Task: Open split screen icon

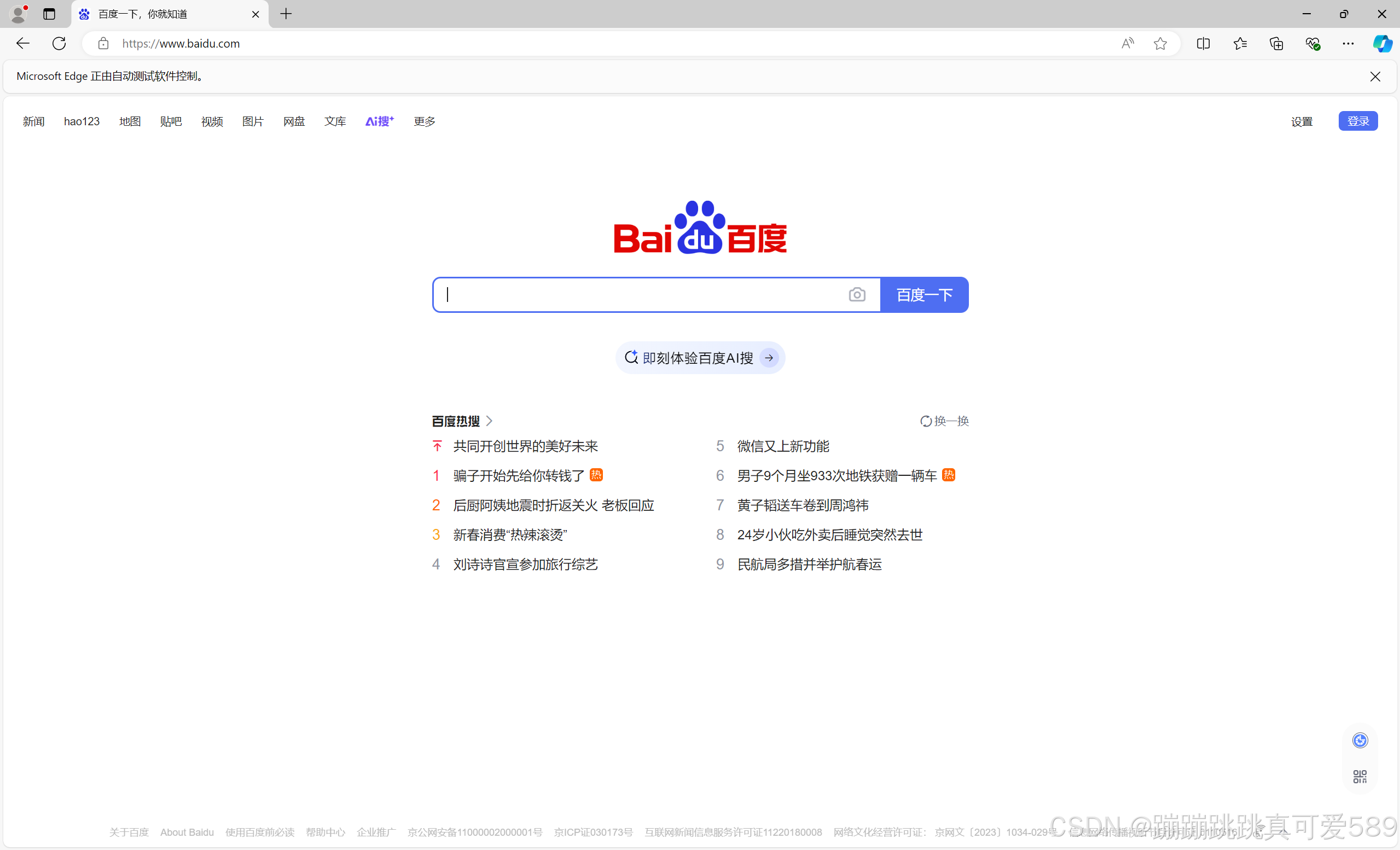Action: click(1203, 43)
